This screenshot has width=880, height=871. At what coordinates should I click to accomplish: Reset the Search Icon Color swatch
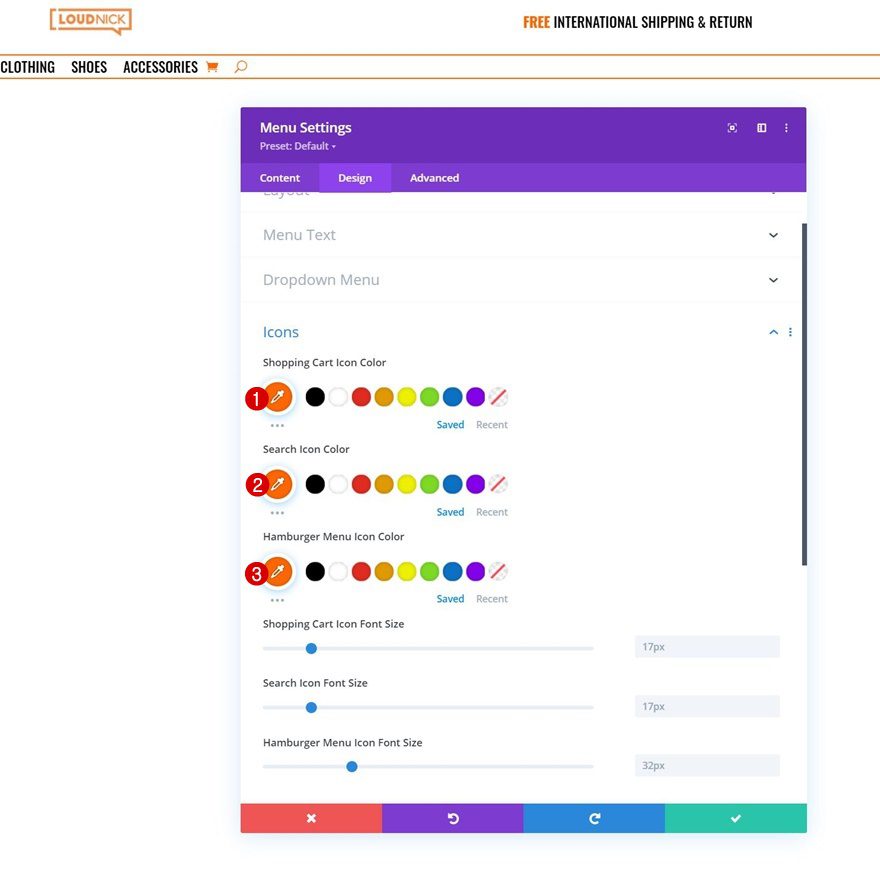pyautogui.click(x=498, y=484)
